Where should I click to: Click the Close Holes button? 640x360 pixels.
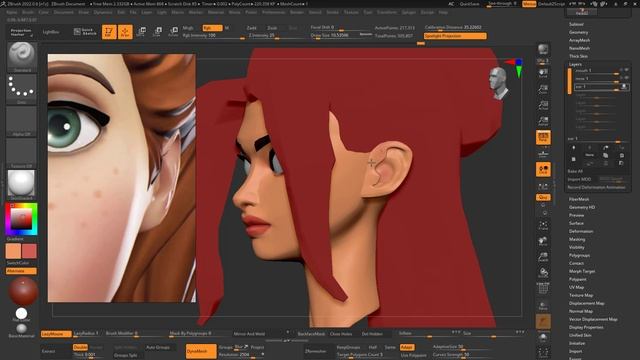click(x=341, y=334)
